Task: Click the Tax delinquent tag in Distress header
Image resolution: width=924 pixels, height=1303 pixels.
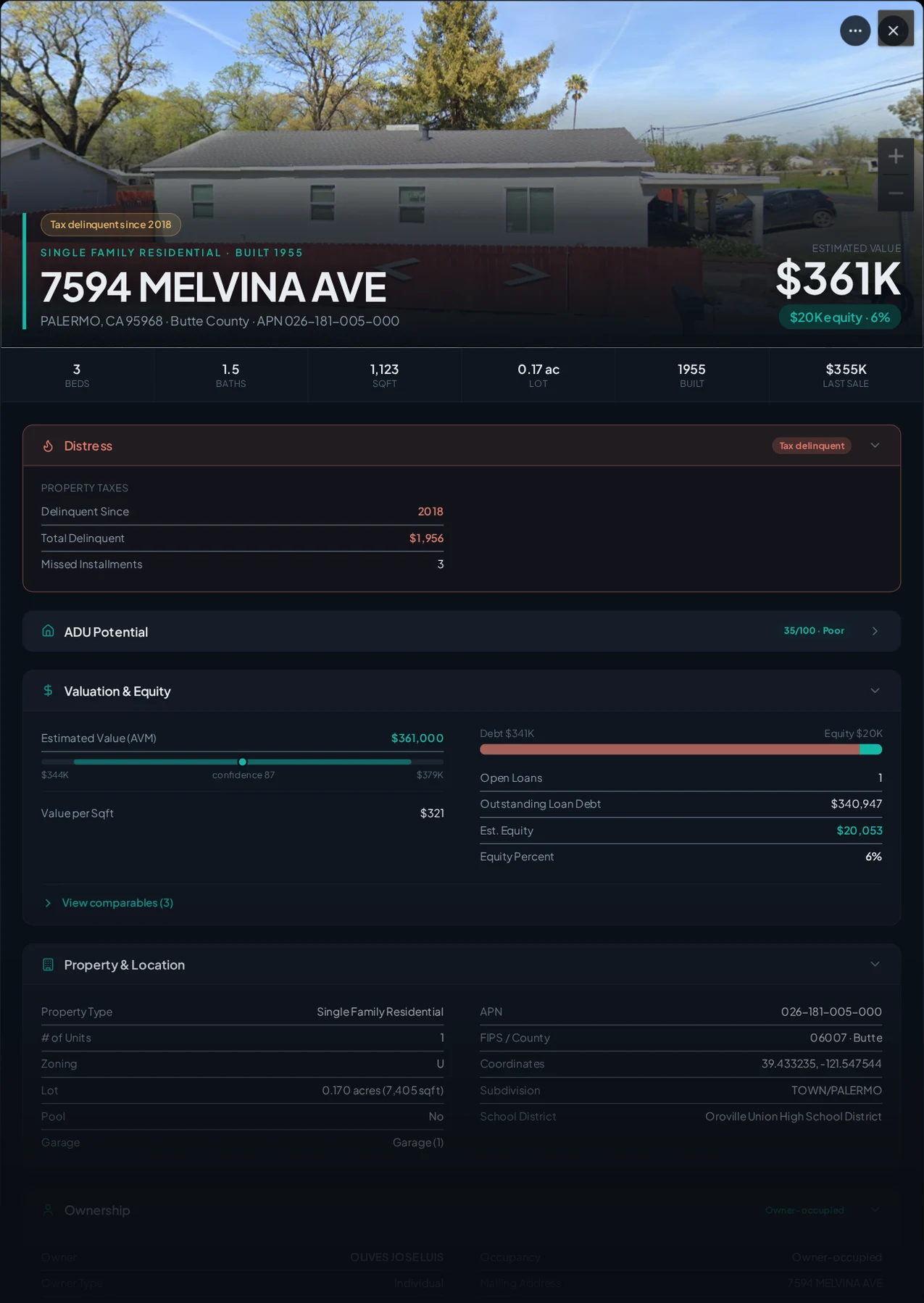Action: pyautogui.click(x=812, y=446)
